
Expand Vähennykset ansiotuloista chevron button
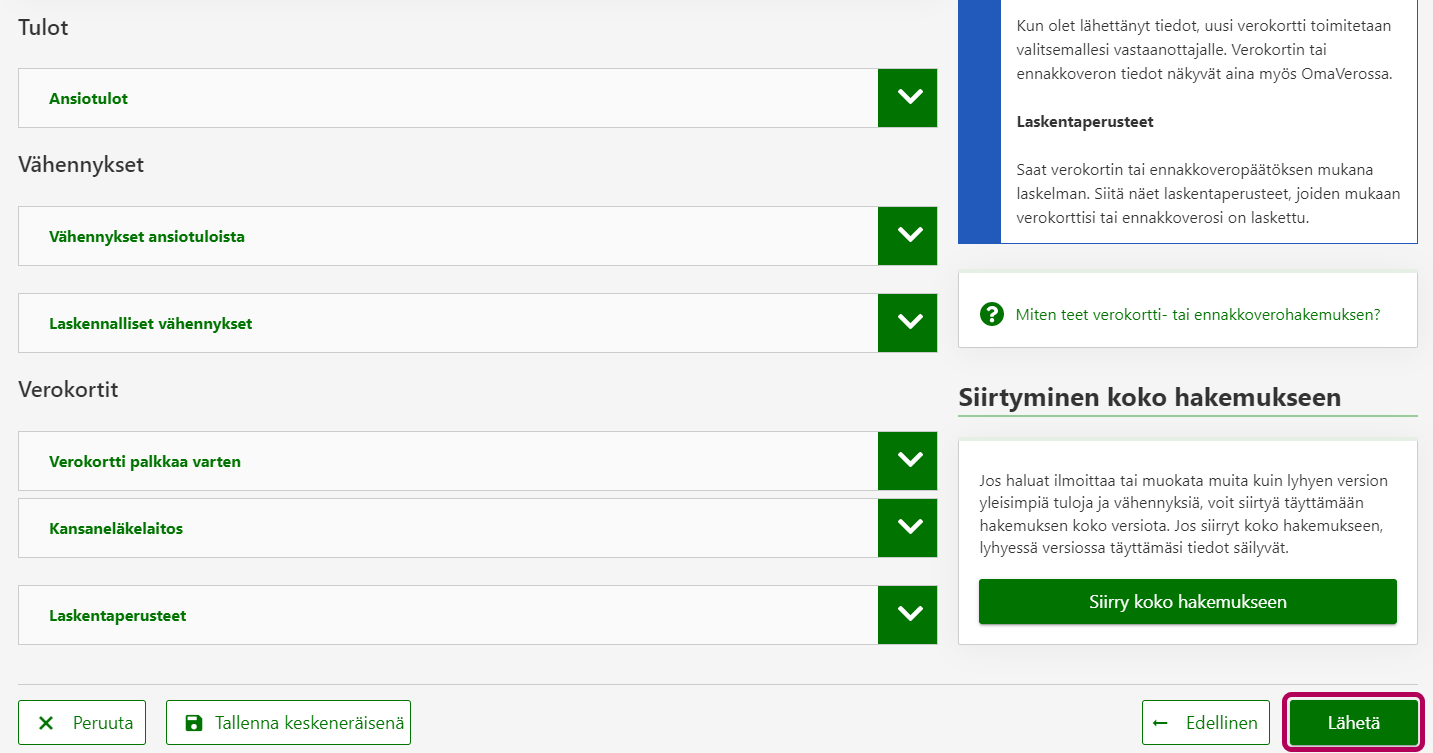(x=908, y=236)
